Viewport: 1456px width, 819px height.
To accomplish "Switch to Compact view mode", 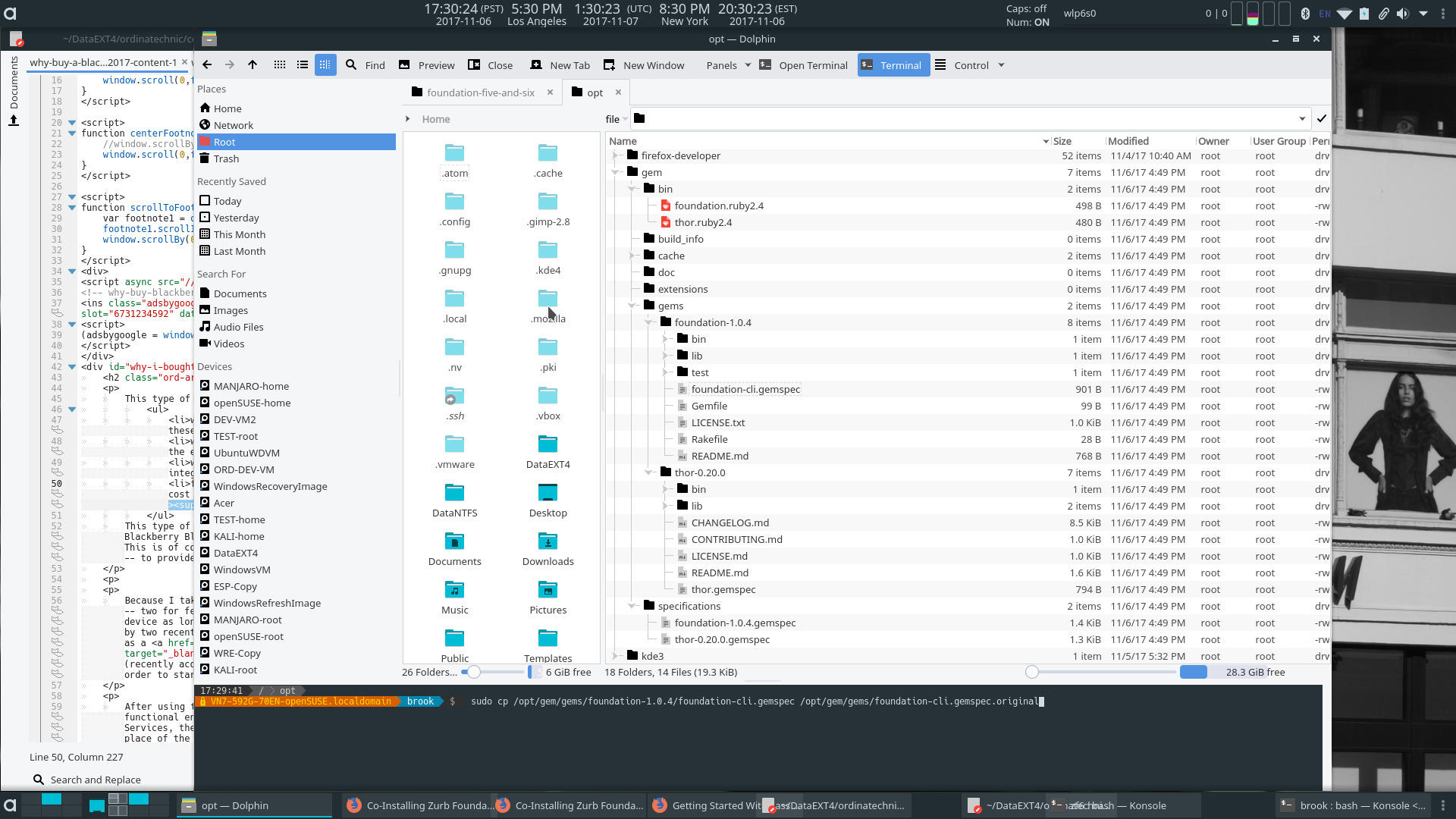I will pyautogui.click(x=303, y=65).
